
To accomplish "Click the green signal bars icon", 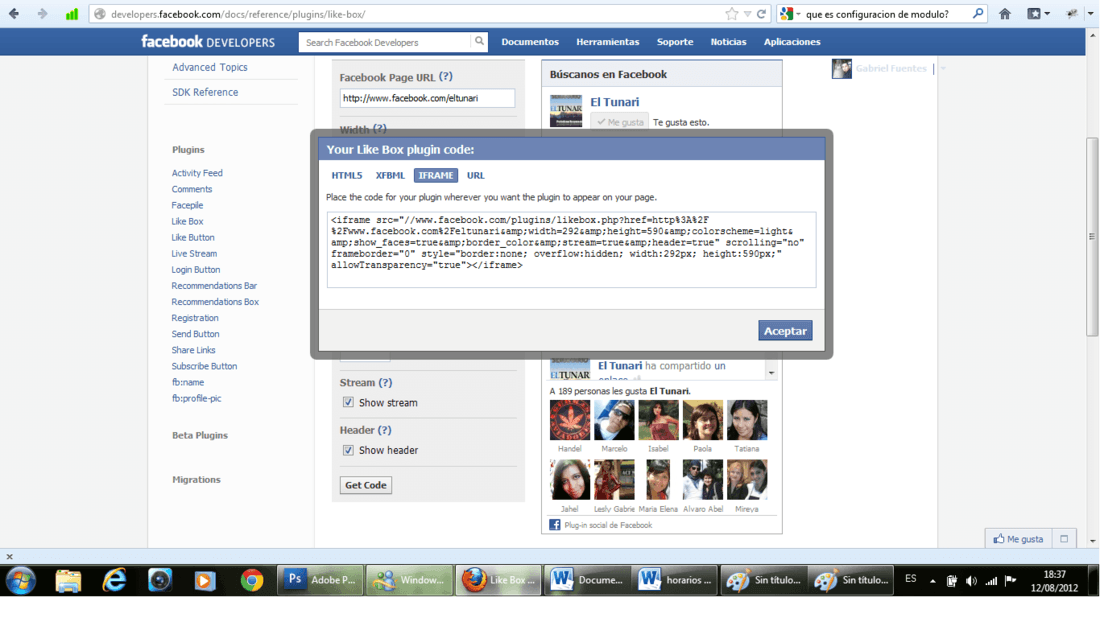I will click(x=72, y=13).
